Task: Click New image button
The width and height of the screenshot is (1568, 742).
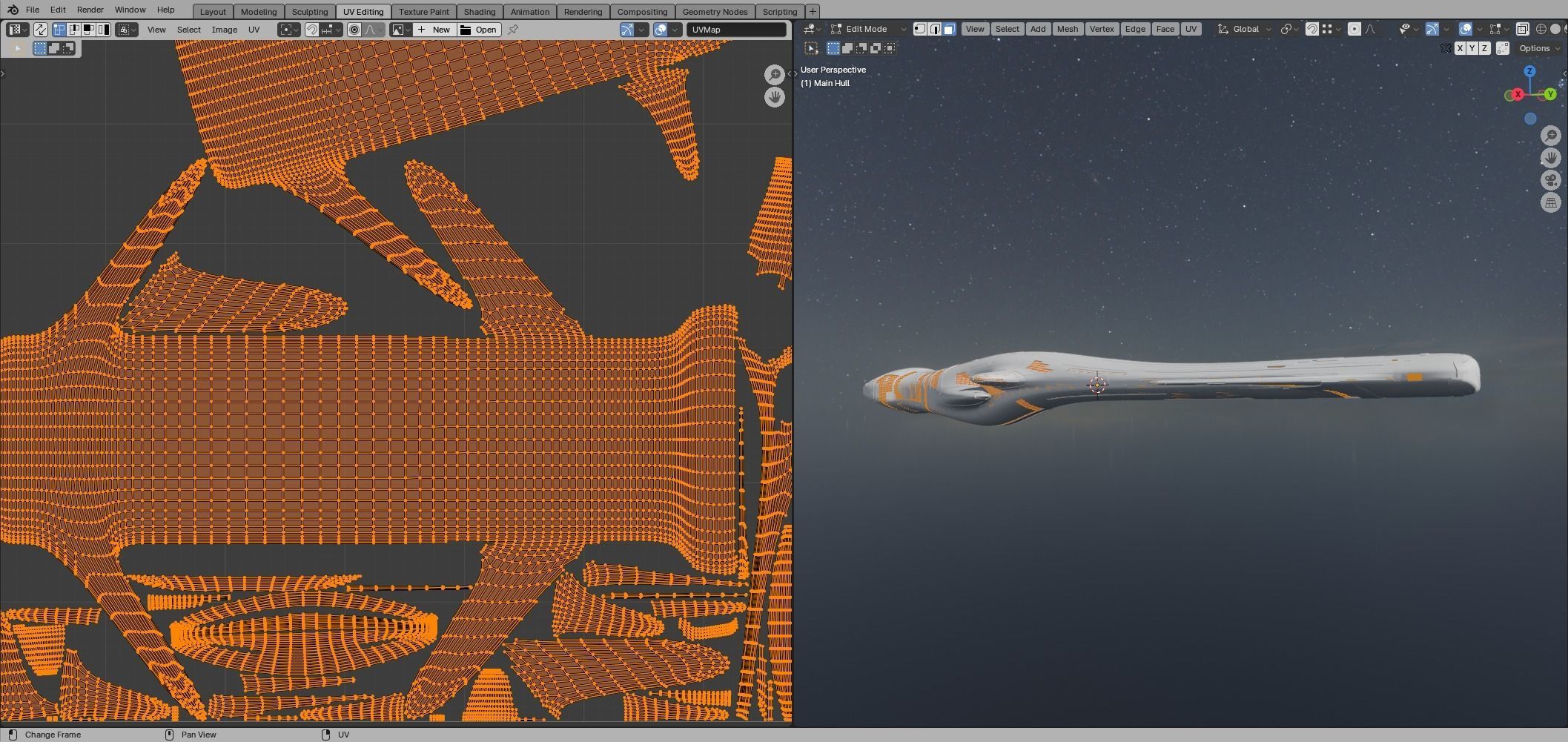Action: coord(434,30)
